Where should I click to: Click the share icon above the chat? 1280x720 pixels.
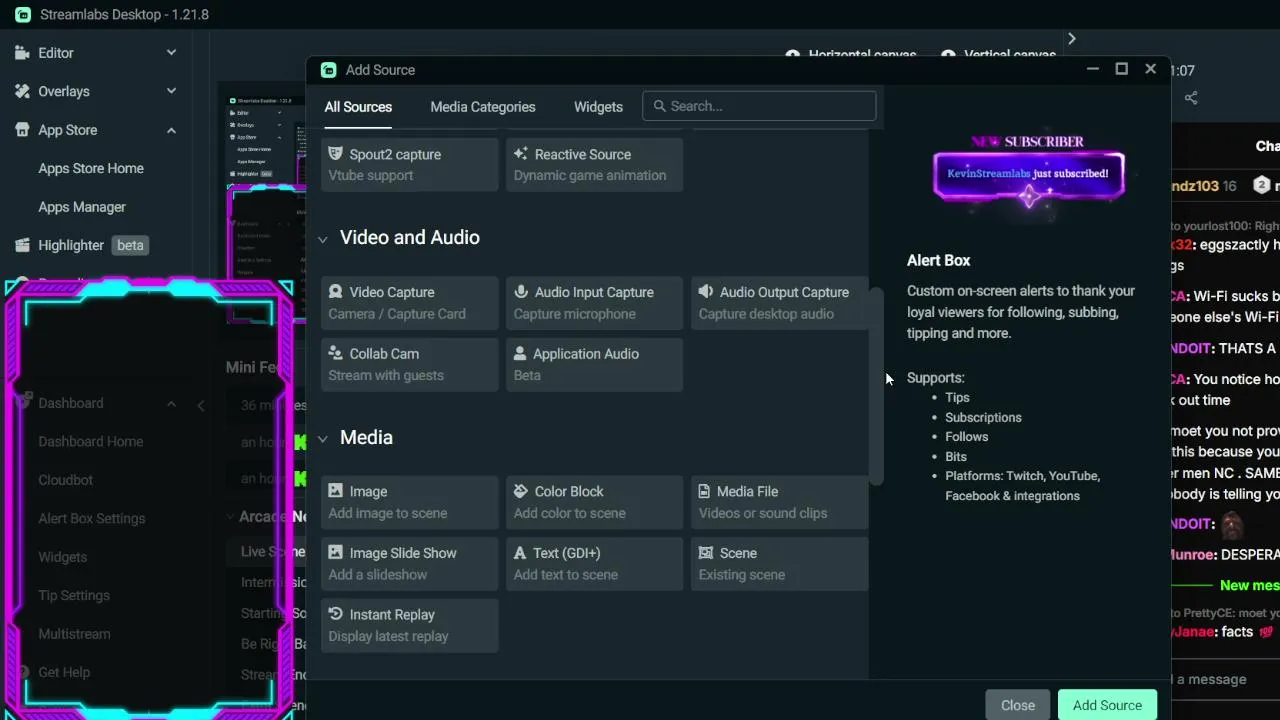point(1191,98)
